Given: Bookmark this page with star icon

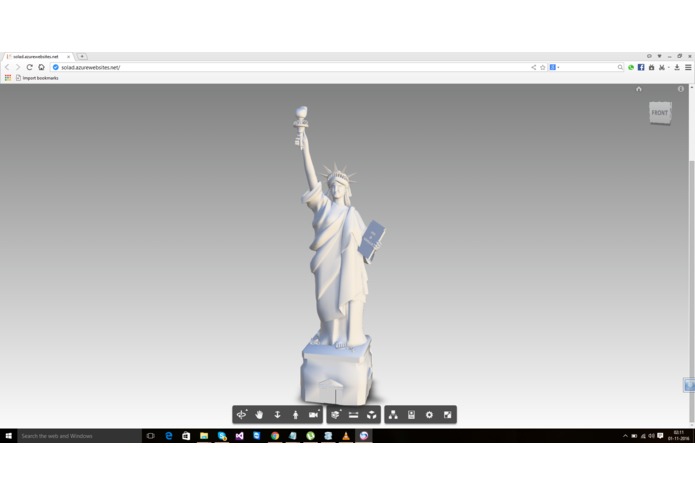Looking at the screenshot, I should (543, 67).
